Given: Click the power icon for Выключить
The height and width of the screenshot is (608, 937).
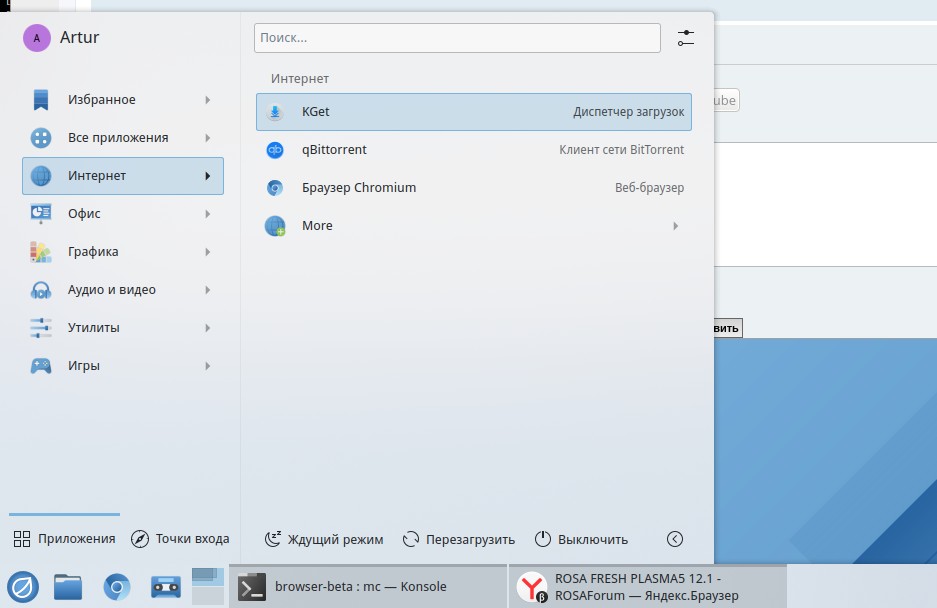Looking at the screenshot, I should tap(543, 539).
